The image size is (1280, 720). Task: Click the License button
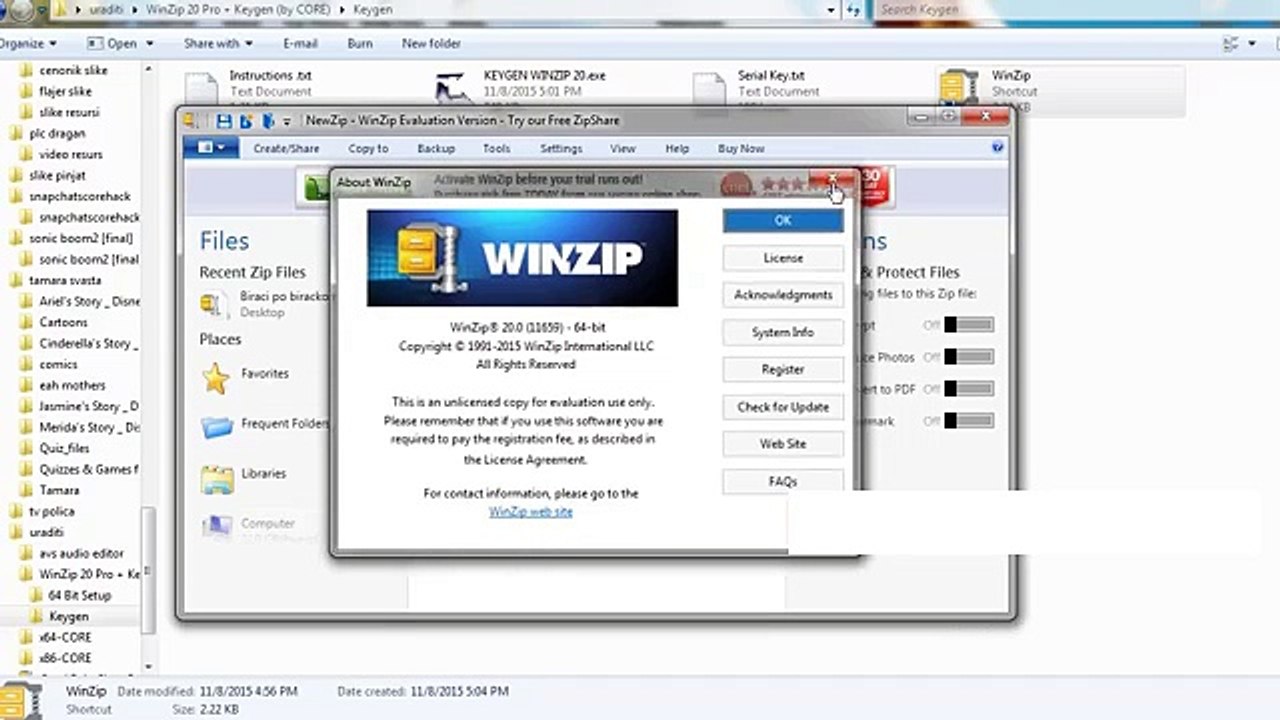[x=783, y=258]
